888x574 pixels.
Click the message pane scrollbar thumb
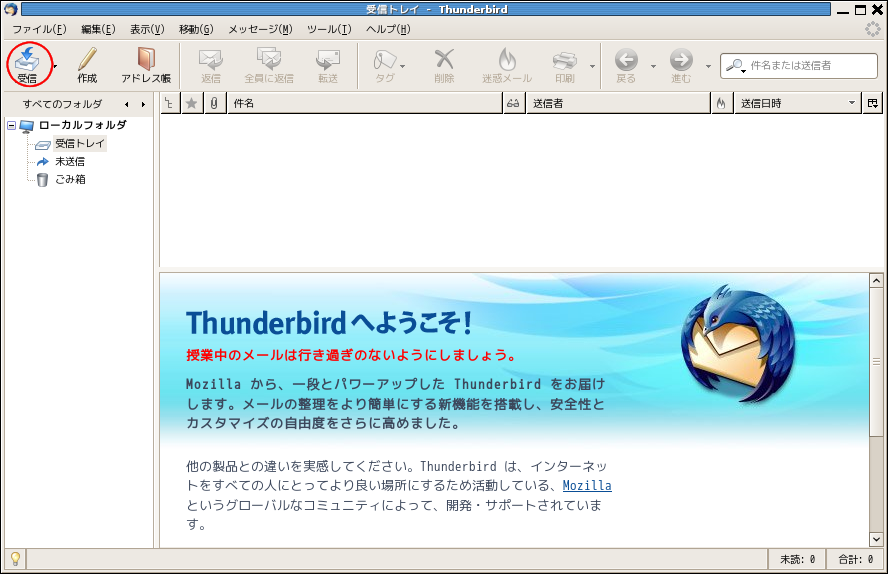click(876, 362)
